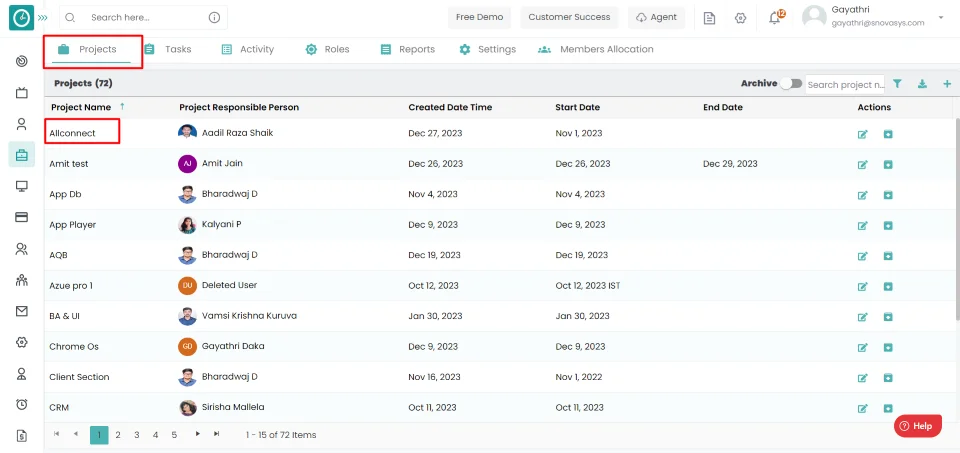Viewport: 960px width, 453px height.
Task: Archive the AQB project
Action: click(888, 256)
